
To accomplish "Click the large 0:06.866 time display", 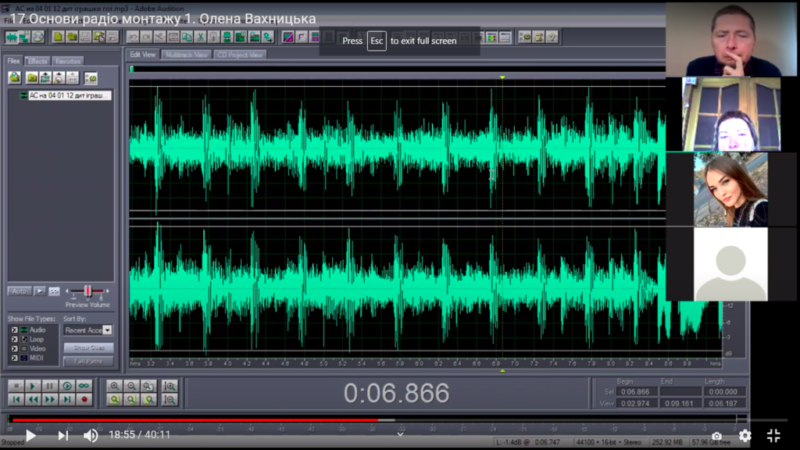I will [396, 393].
